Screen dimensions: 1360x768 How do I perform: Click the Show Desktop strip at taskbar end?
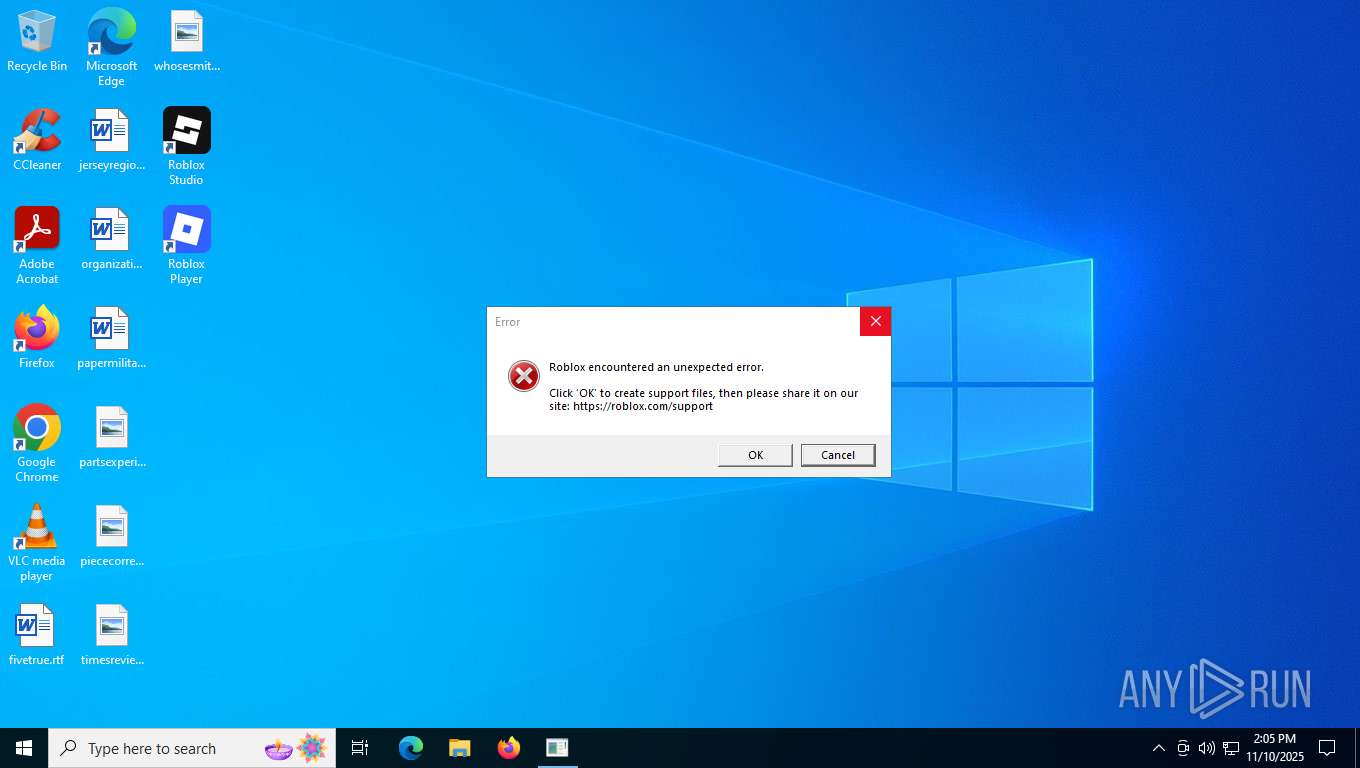point(1357,748)
